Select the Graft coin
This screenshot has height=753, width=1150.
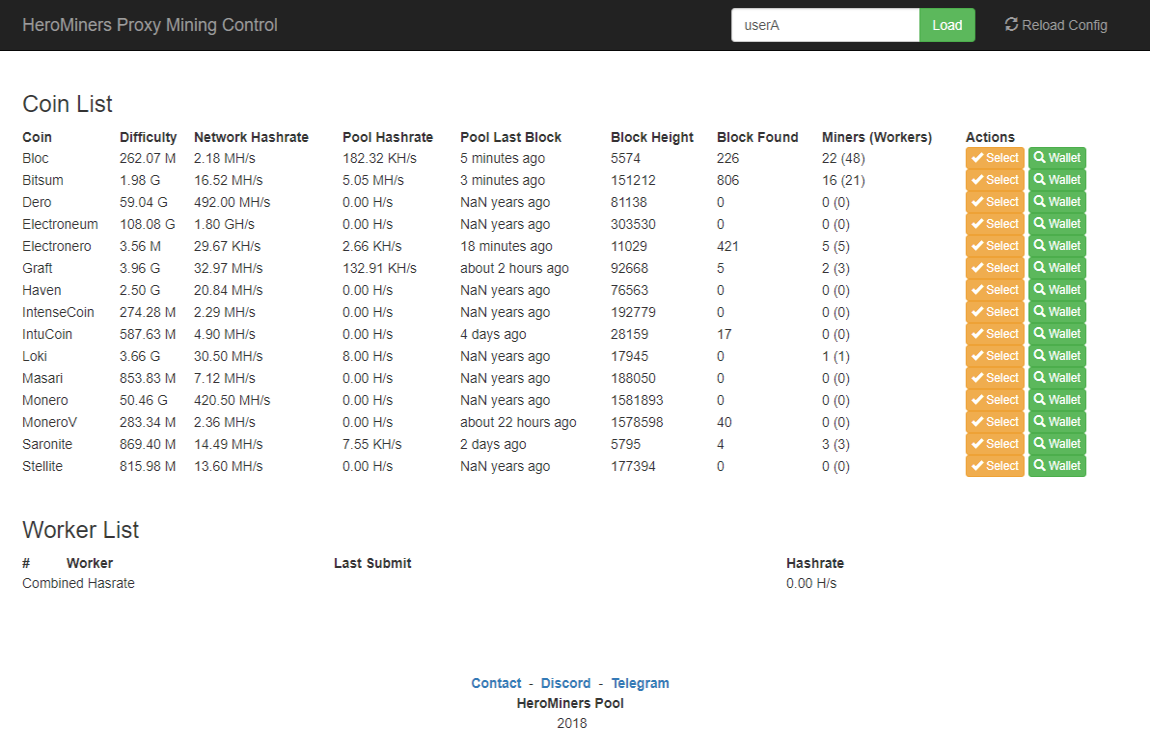995,268
